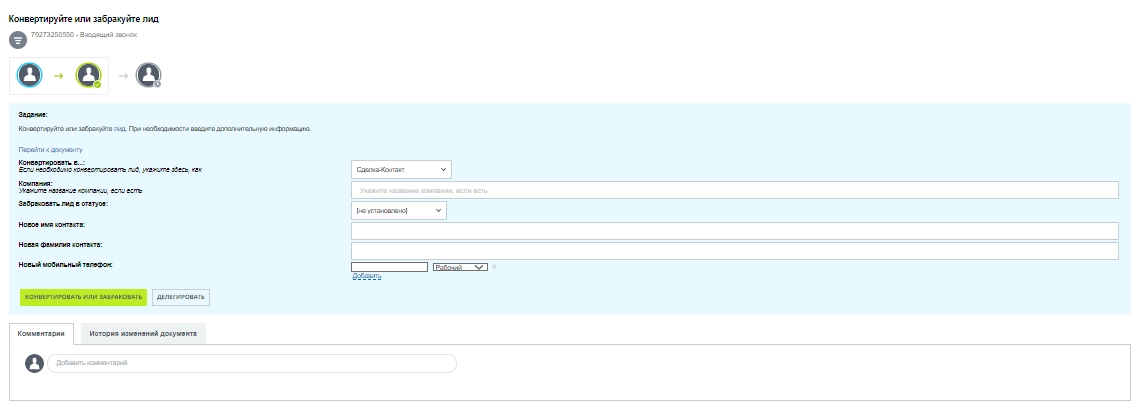This screenshot has height=409, width=1140.
Task: Click the new contact first name field
Action: point(734,231)
